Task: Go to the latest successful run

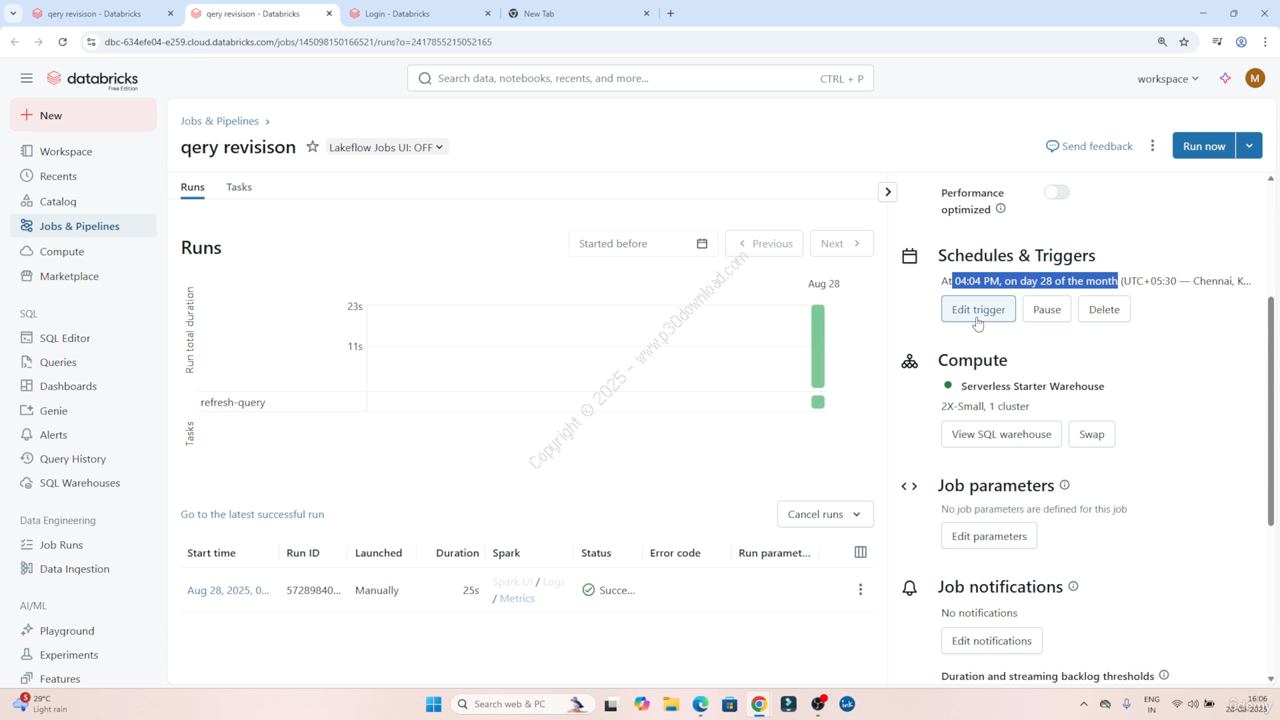Action: pos(252,514)
